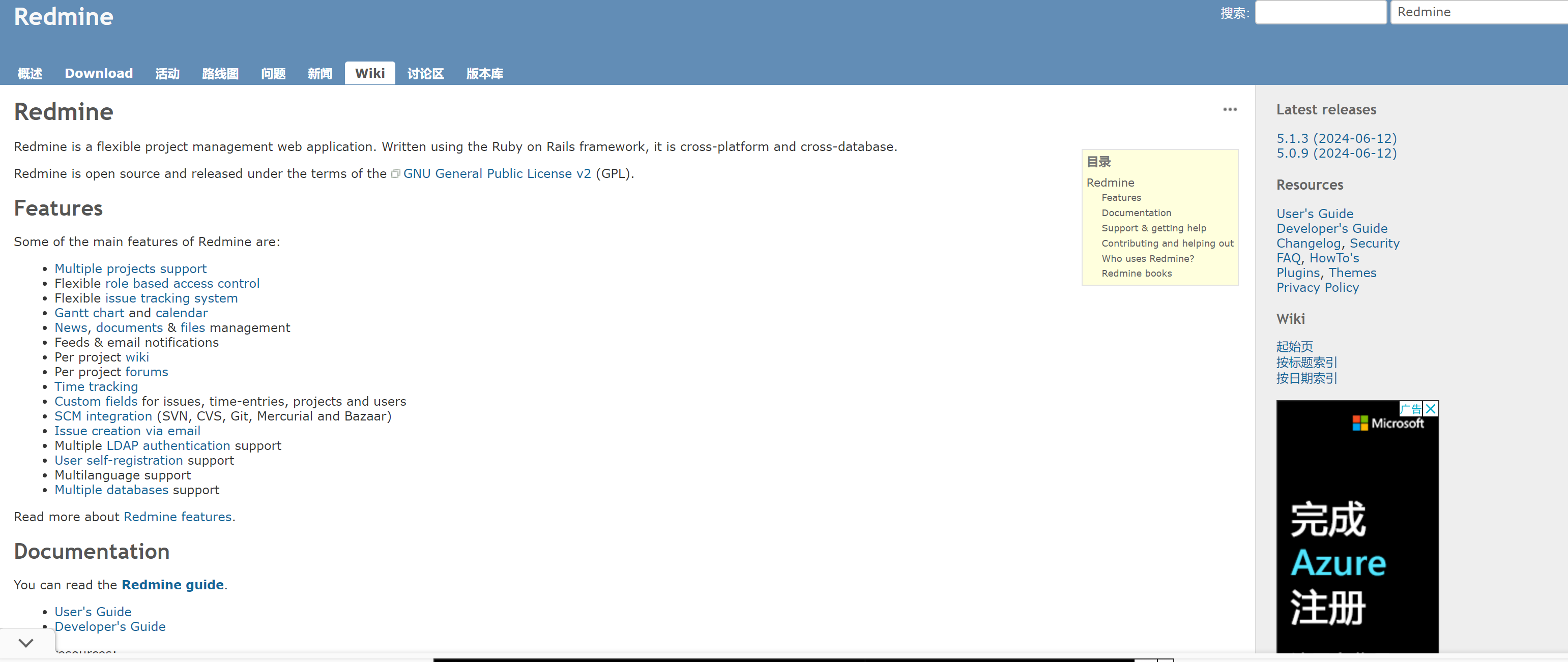Open the Privacy Policy link
Image resolution: width=1568 pixels, height=662 pixels.
pos(1317,287)
